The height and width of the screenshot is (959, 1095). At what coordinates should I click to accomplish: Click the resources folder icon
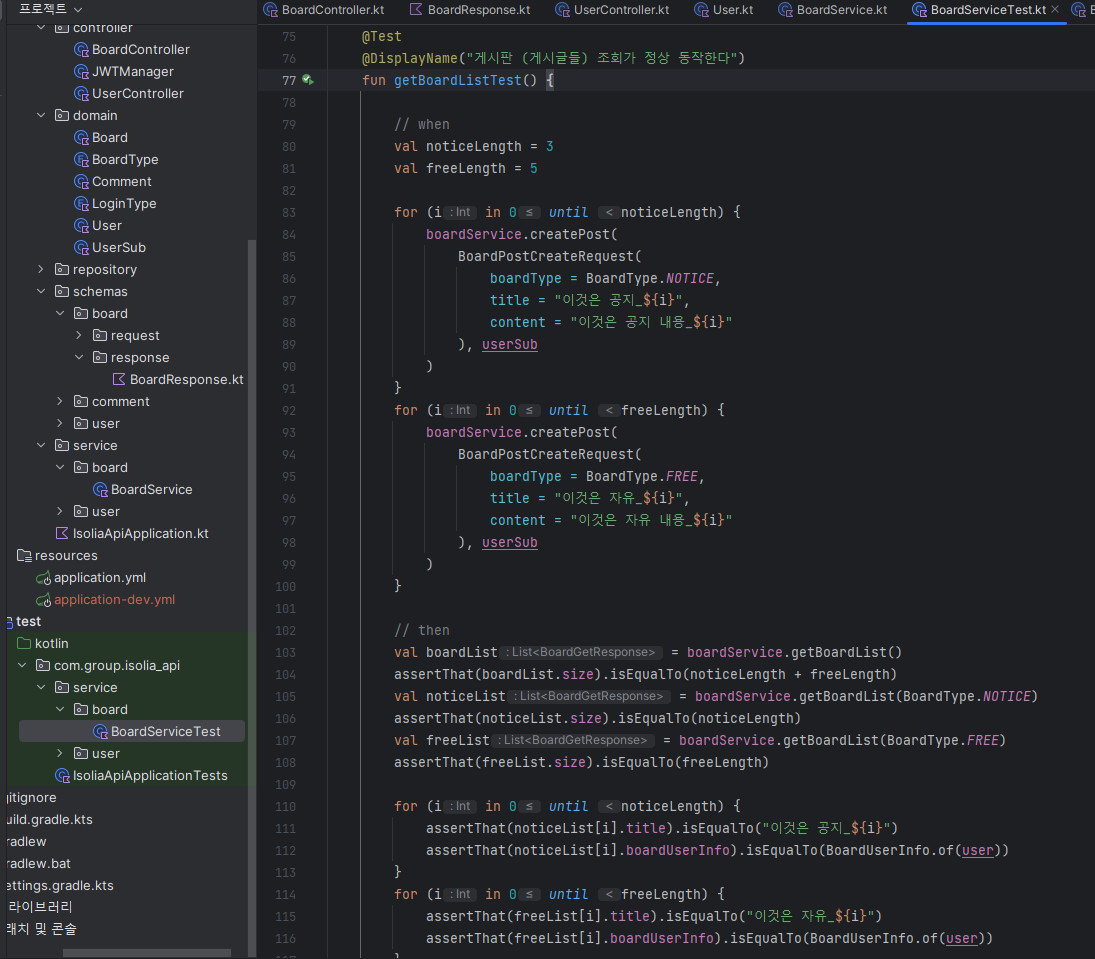(x=24, y=555)
